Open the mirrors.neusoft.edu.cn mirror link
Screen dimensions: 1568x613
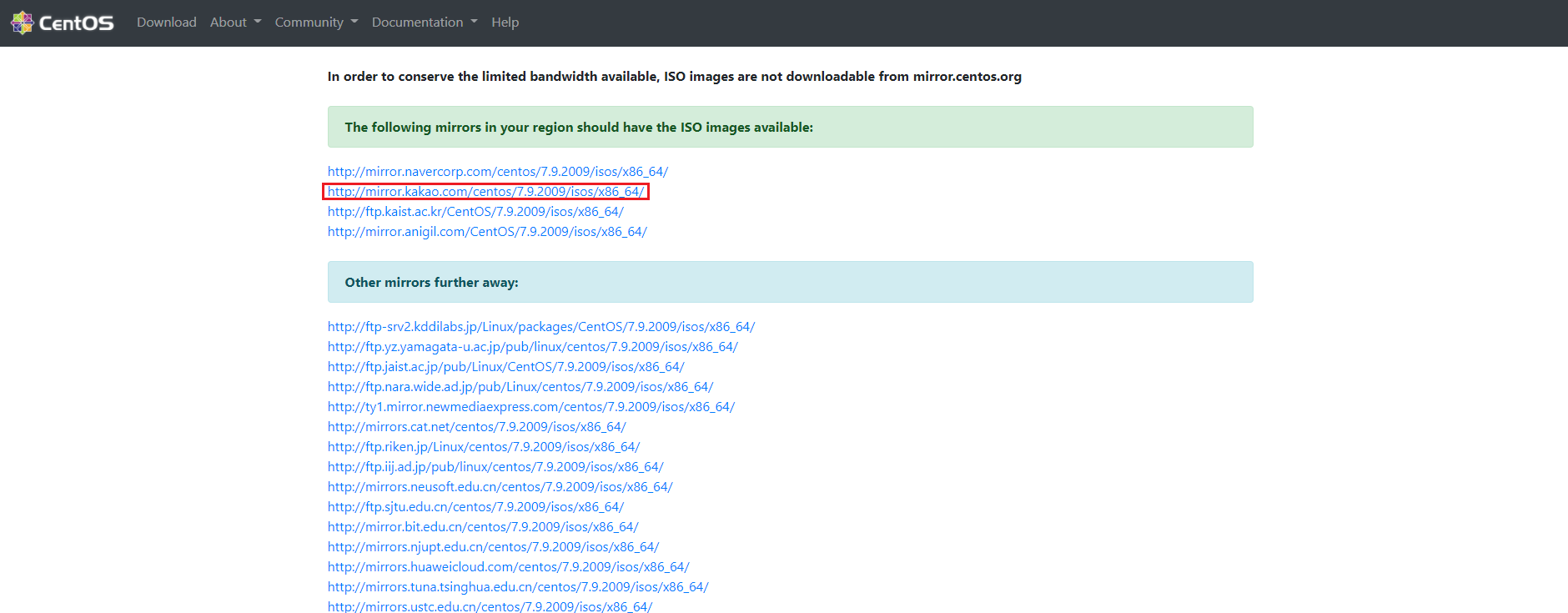click(x=500, y=487)
